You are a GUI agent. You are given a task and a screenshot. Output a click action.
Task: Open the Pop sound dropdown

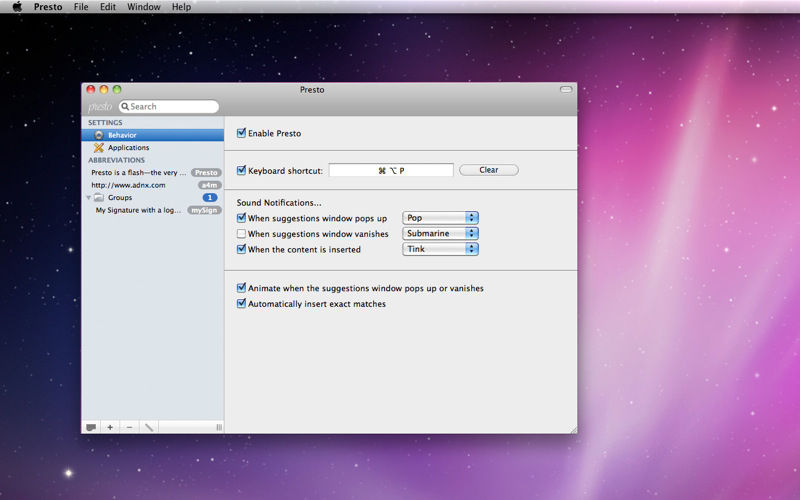pyautogui.click(x=440, y=218)
